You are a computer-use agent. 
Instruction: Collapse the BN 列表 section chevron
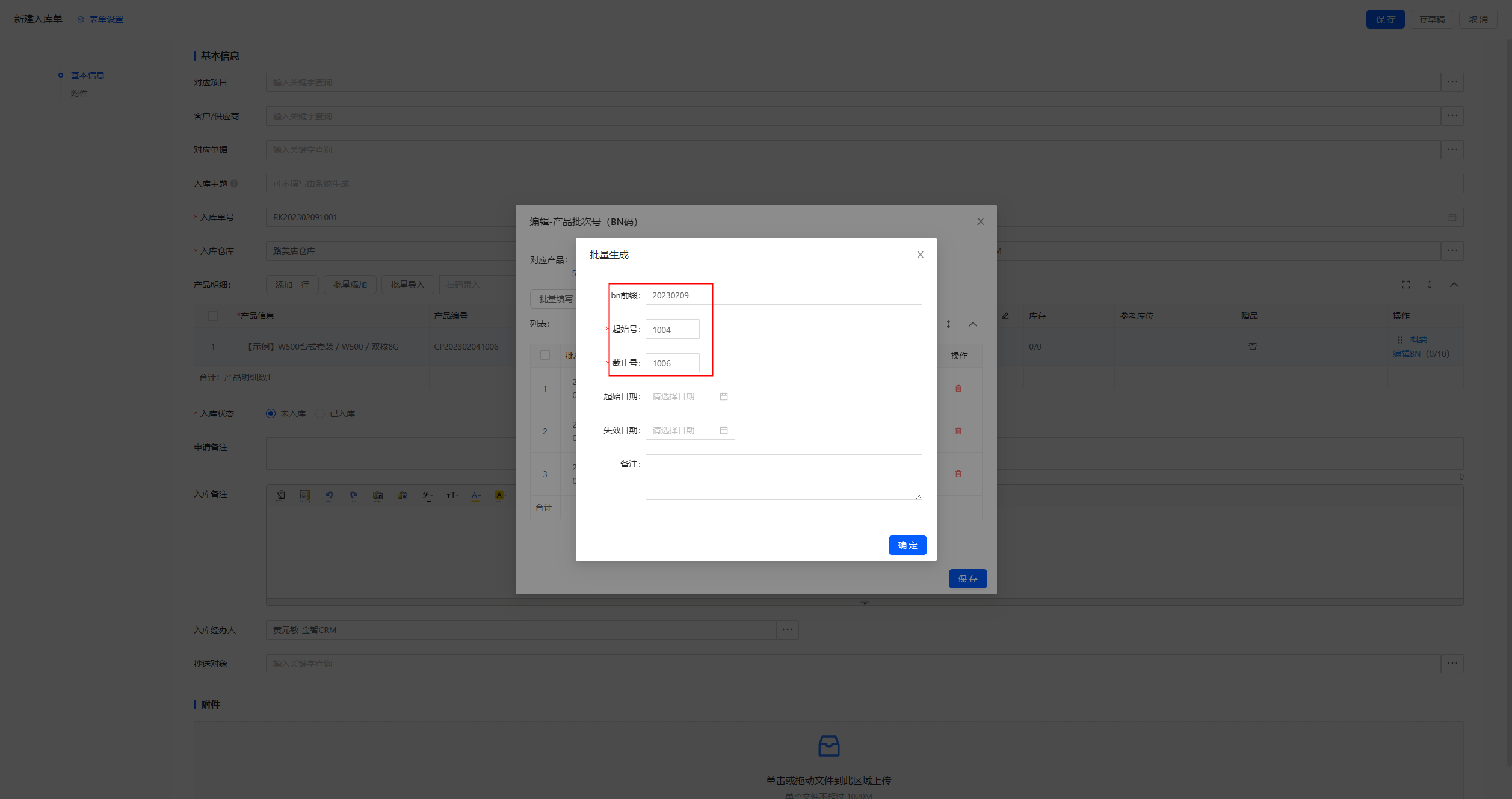[x=973, y=324]
